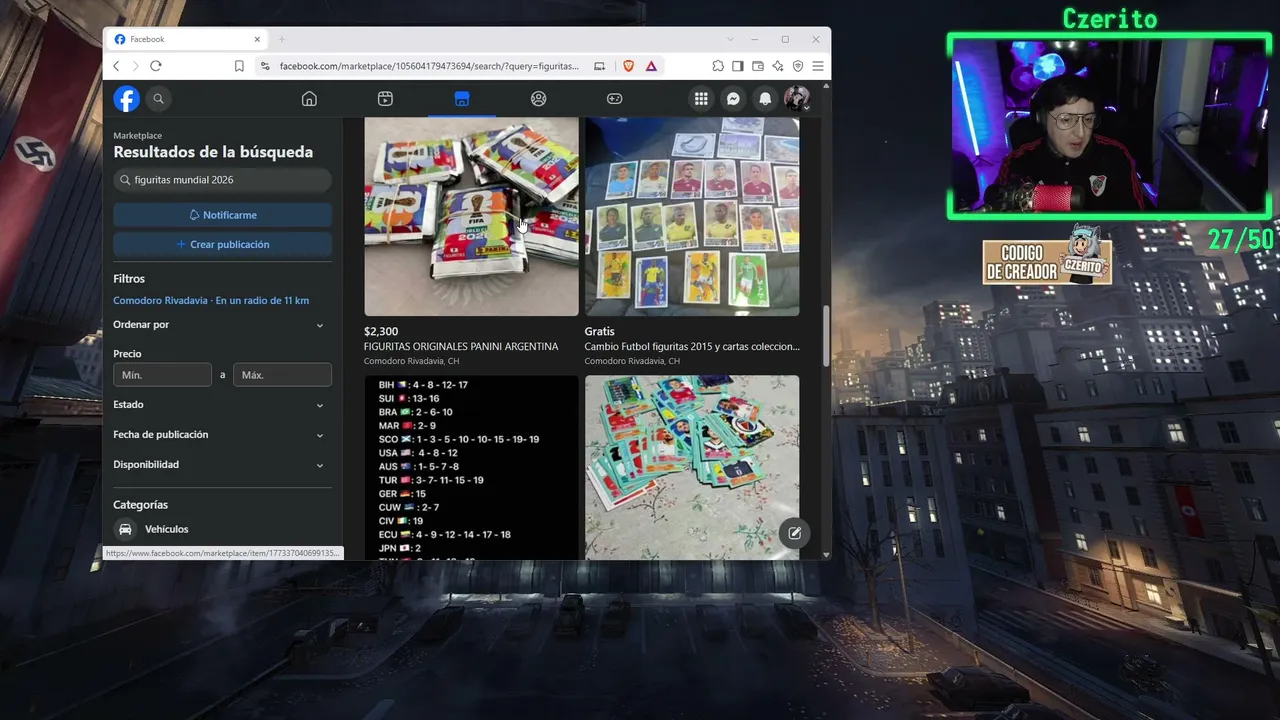Open the Panini sticker packs photo

click(x=471, y=217)
